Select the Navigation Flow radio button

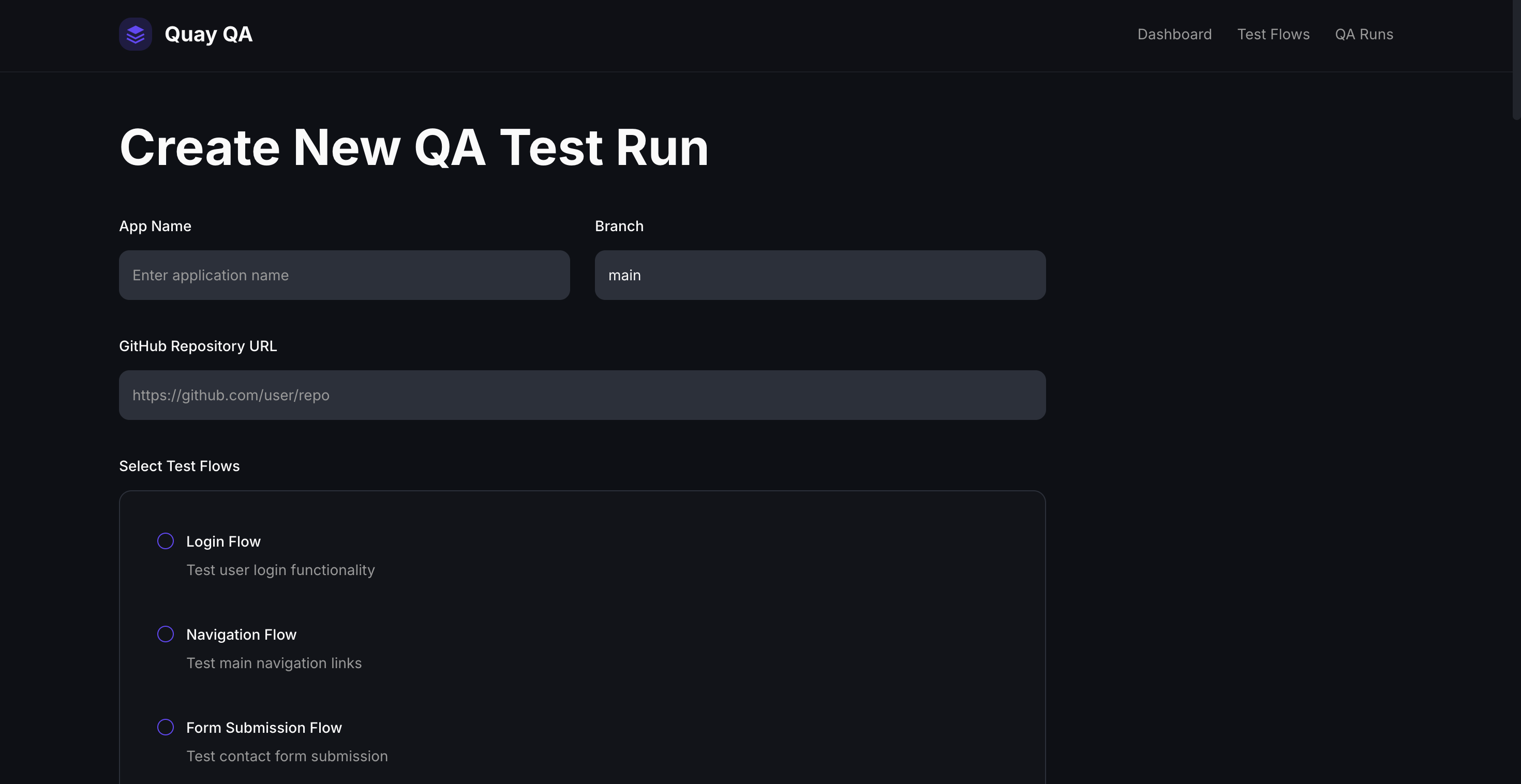166,634
